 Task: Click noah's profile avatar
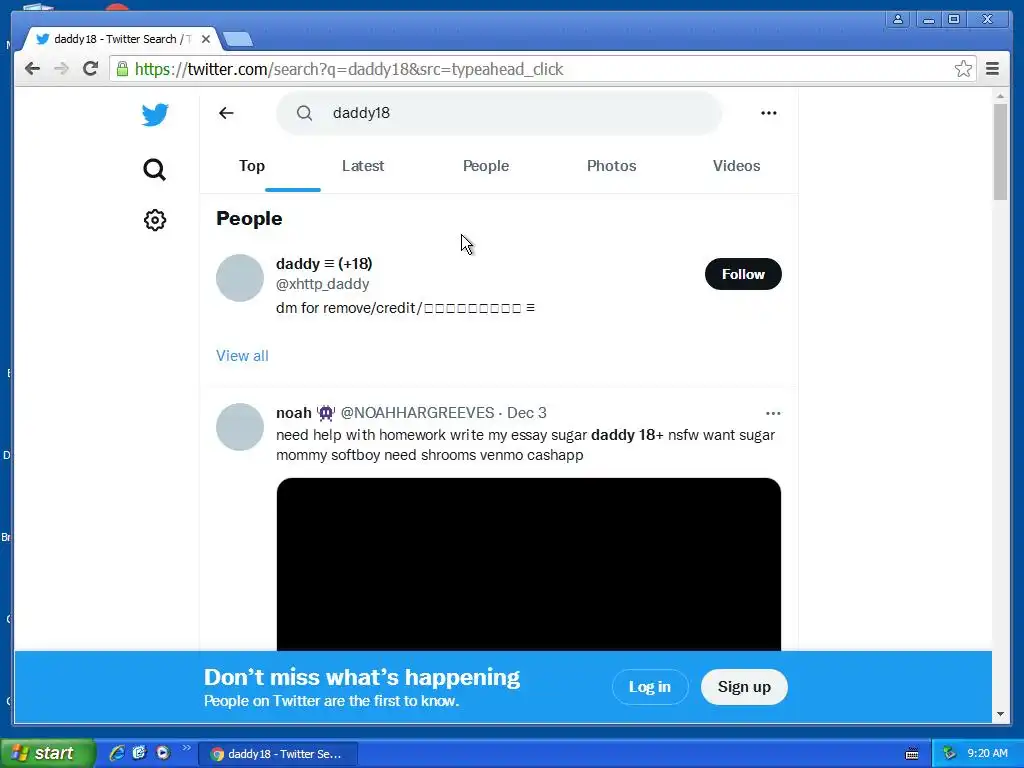pos(240,427)
